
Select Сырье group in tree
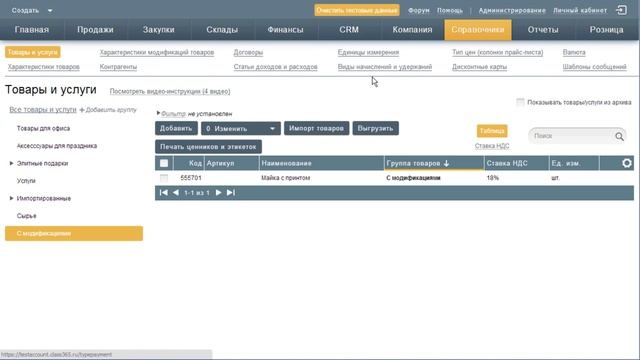click(27, 216)
